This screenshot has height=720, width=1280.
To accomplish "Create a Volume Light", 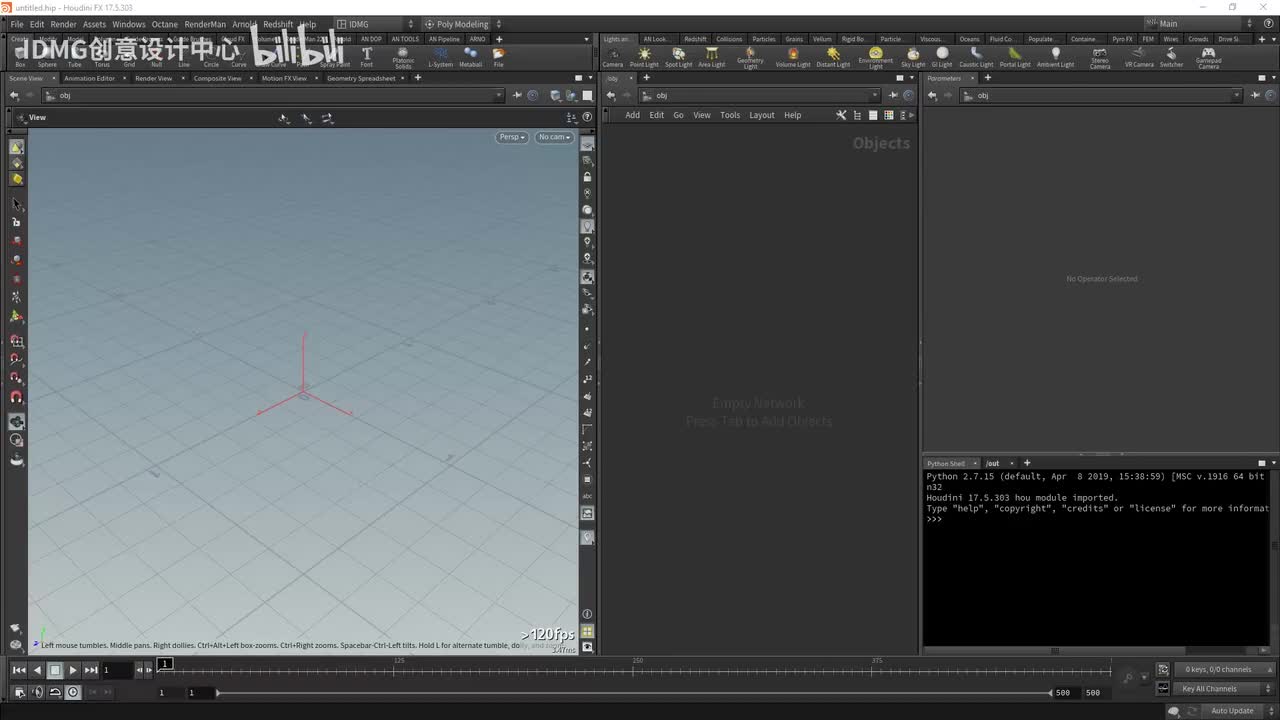I will point(793,57).
